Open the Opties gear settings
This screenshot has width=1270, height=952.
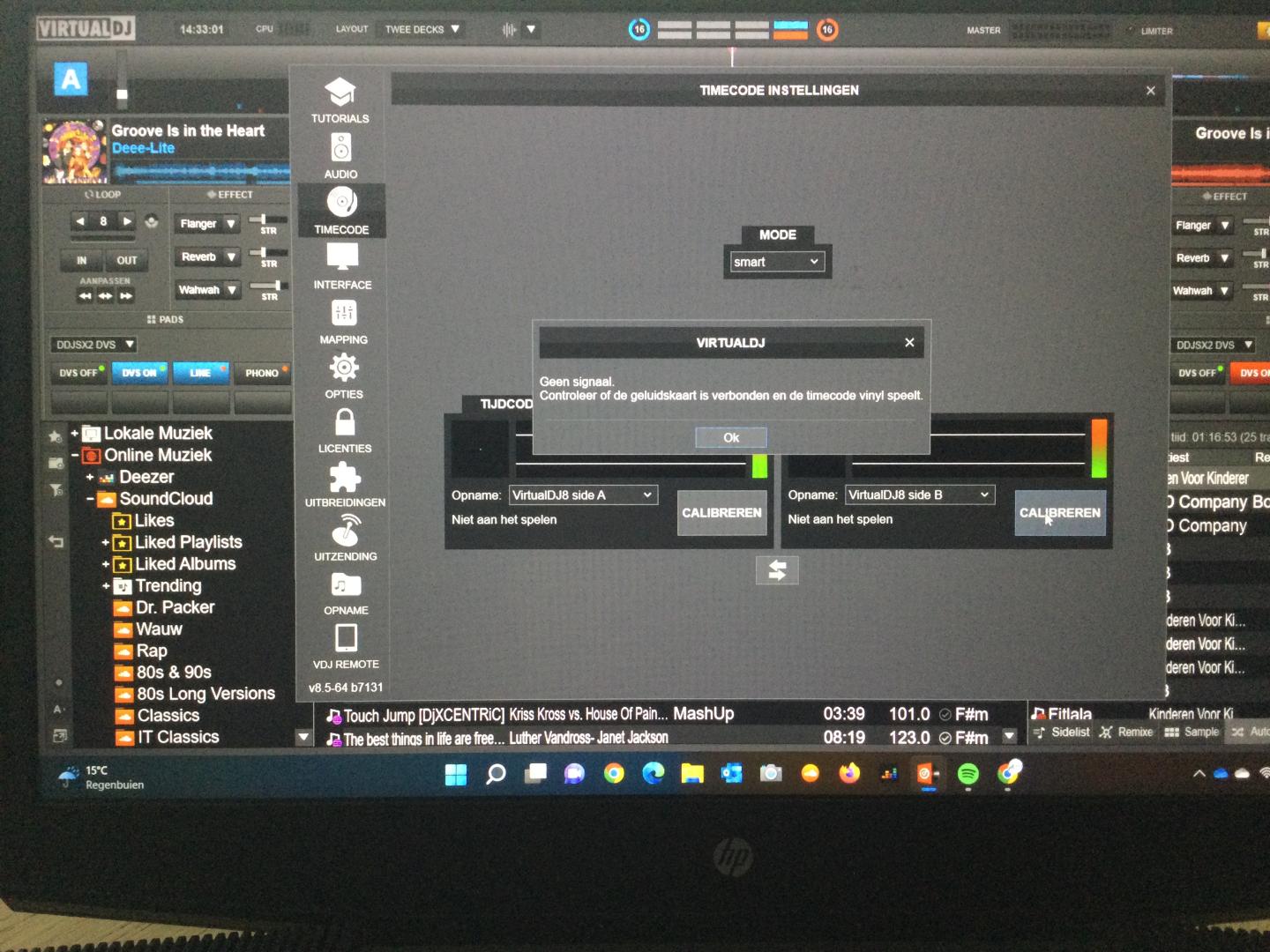pyautogui.click(x=344, y=376)
